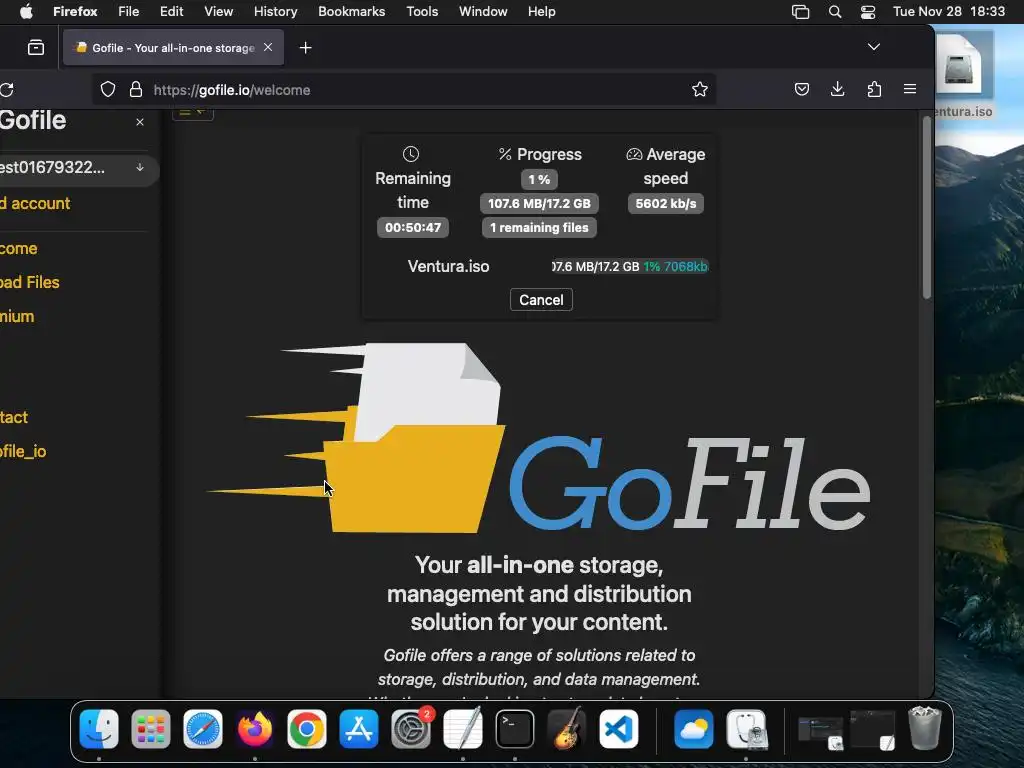Open Terminal from the Dock
This screenshot has width=1024, height=768.
515,729
